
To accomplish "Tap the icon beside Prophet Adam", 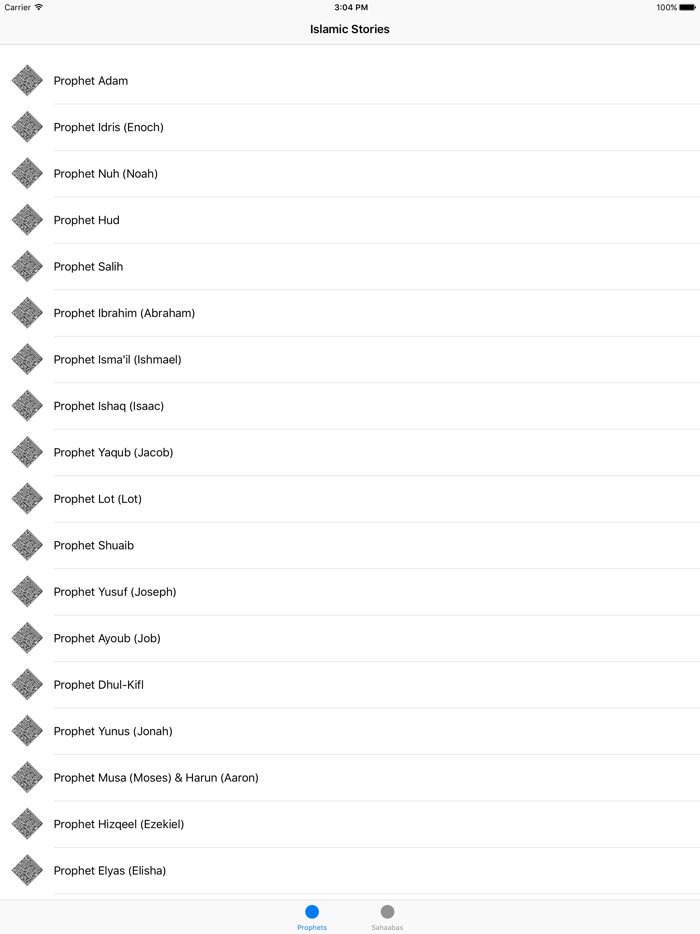I will click(x=27, y=81).
